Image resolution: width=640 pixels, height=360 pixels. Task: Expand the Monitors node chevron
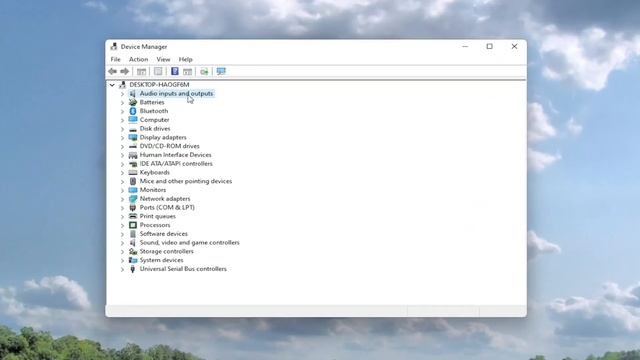122,190
